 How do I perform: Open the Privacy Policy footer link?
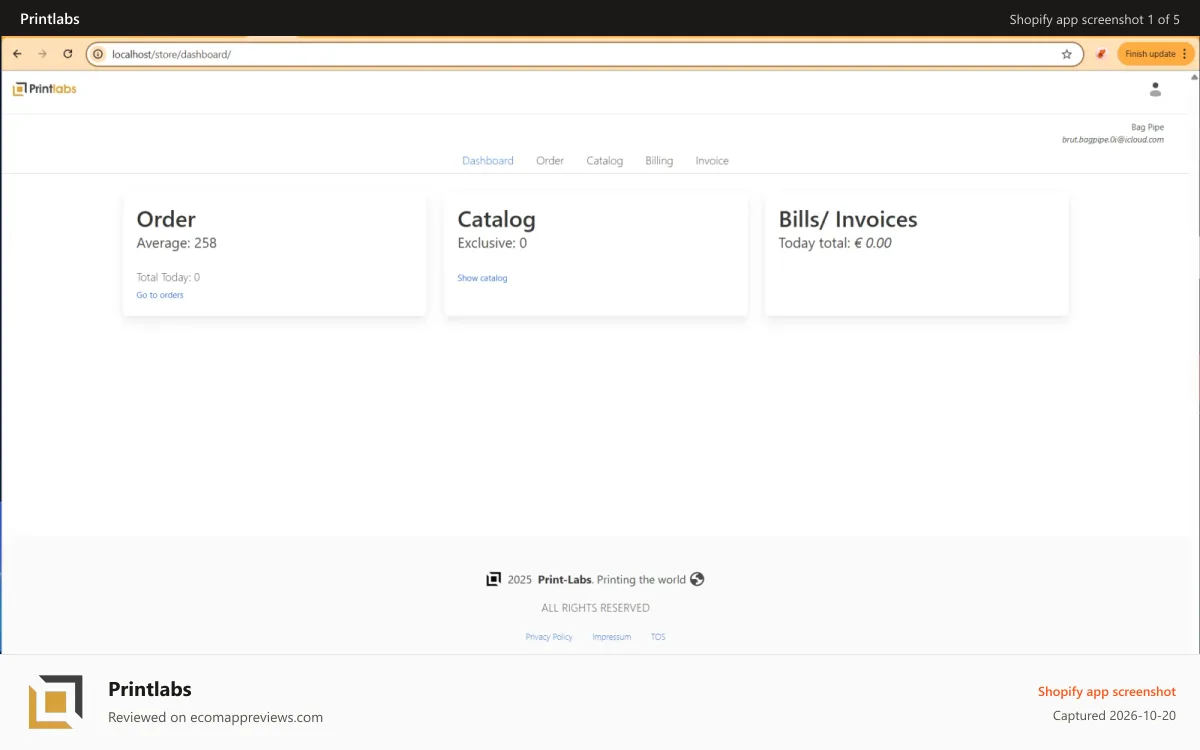pyautogui.click(x=549, y=637)
